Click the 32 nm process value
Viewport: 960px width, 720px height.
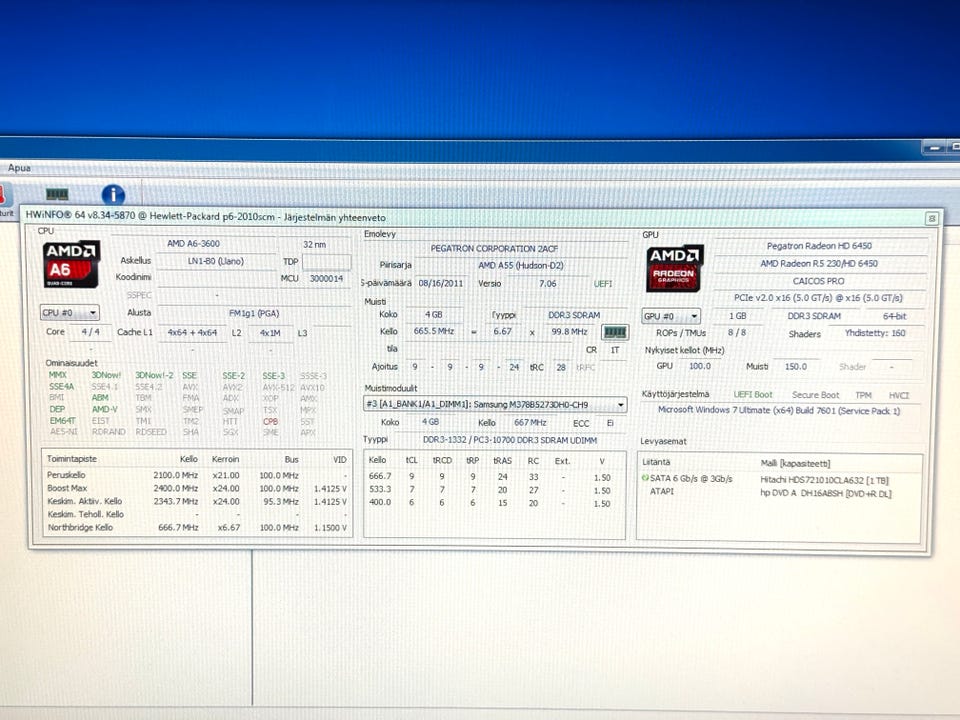pyautogui.click(x=315, y=244)
